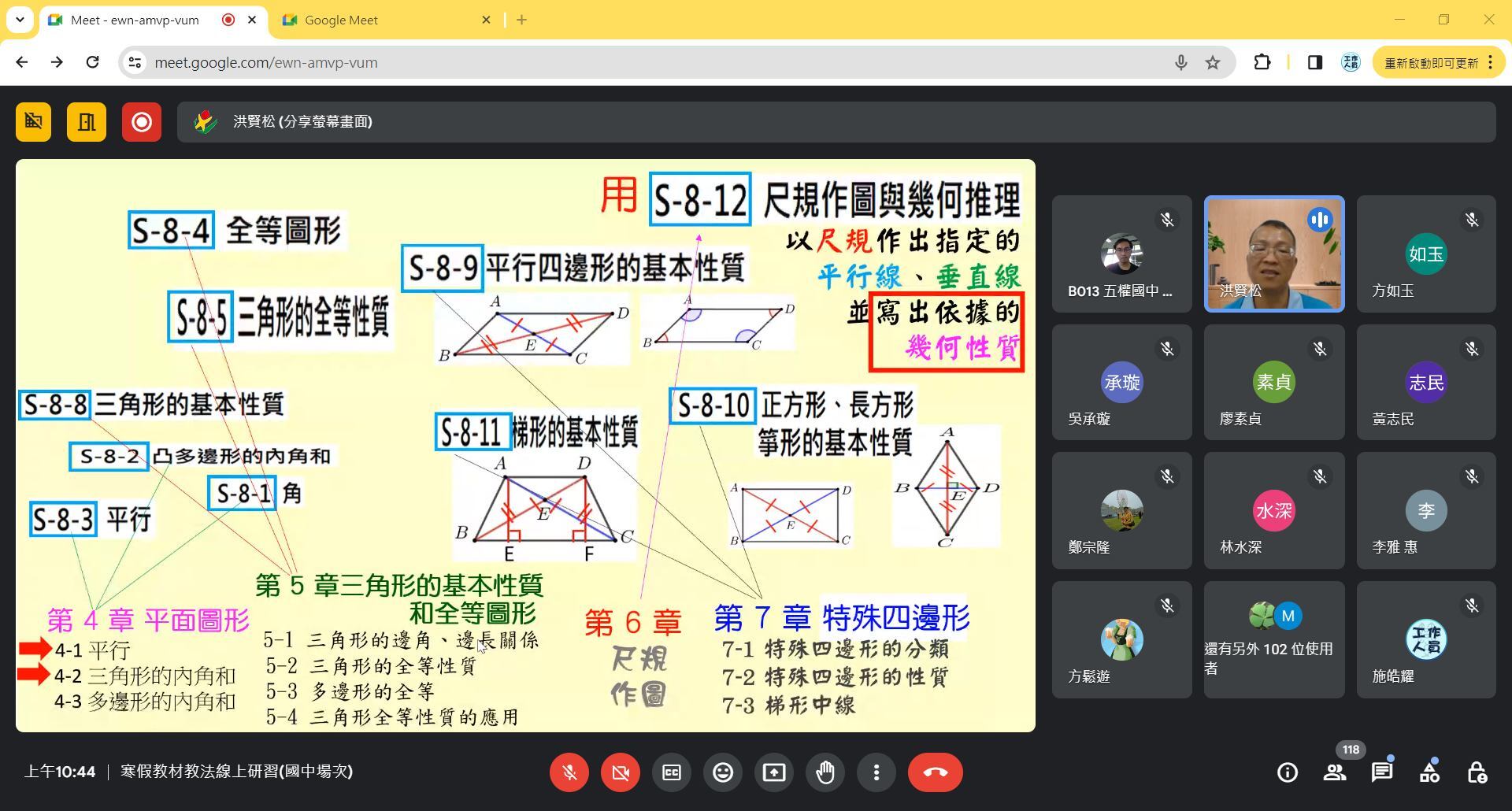The height and width of the screenshot is (811, 1512).
Task: Click the red recording indicator button
Action: (142, 122)
